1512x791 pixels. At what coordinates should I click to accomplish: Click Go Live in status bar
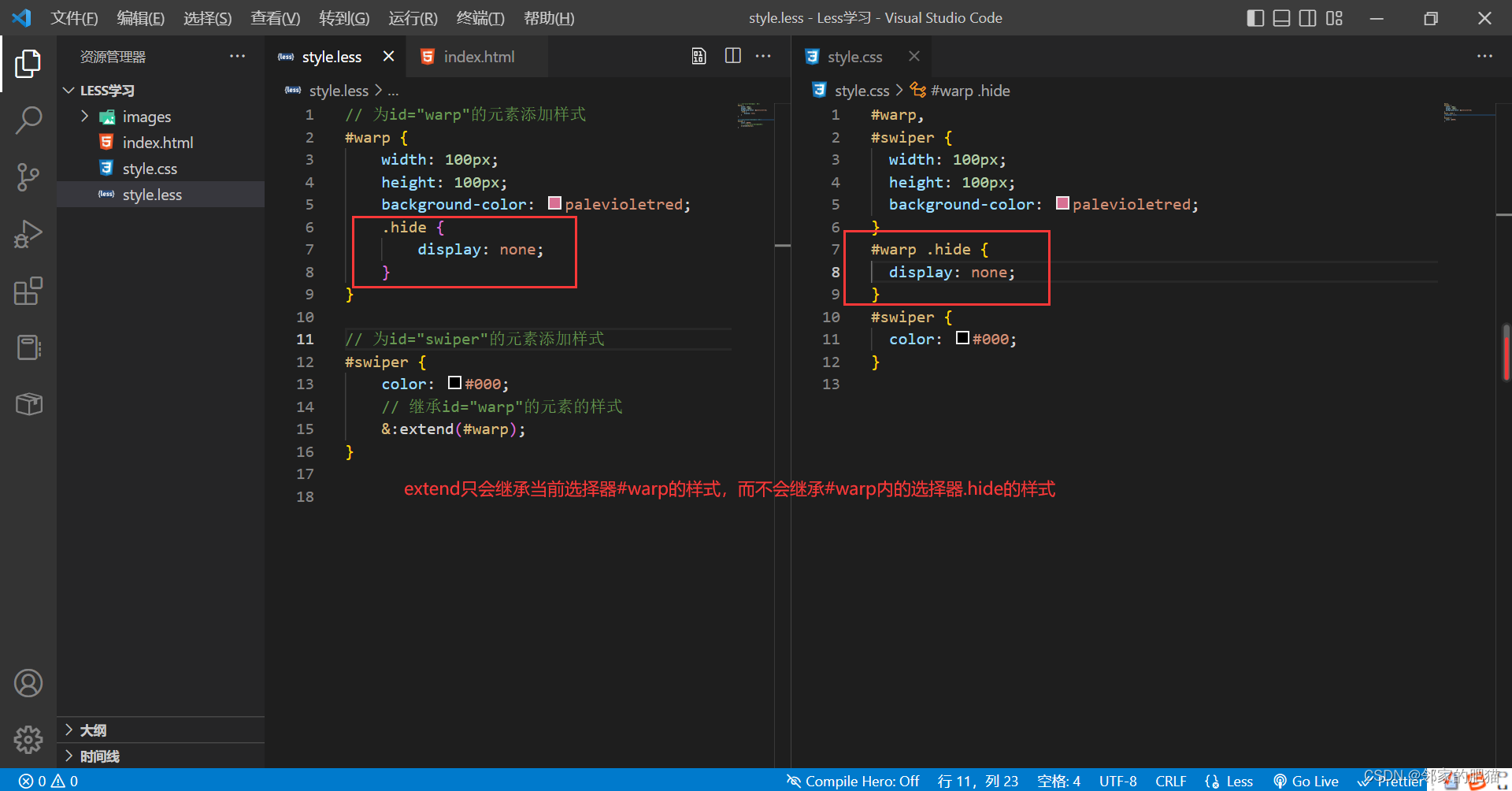[x=1306, y=781]
